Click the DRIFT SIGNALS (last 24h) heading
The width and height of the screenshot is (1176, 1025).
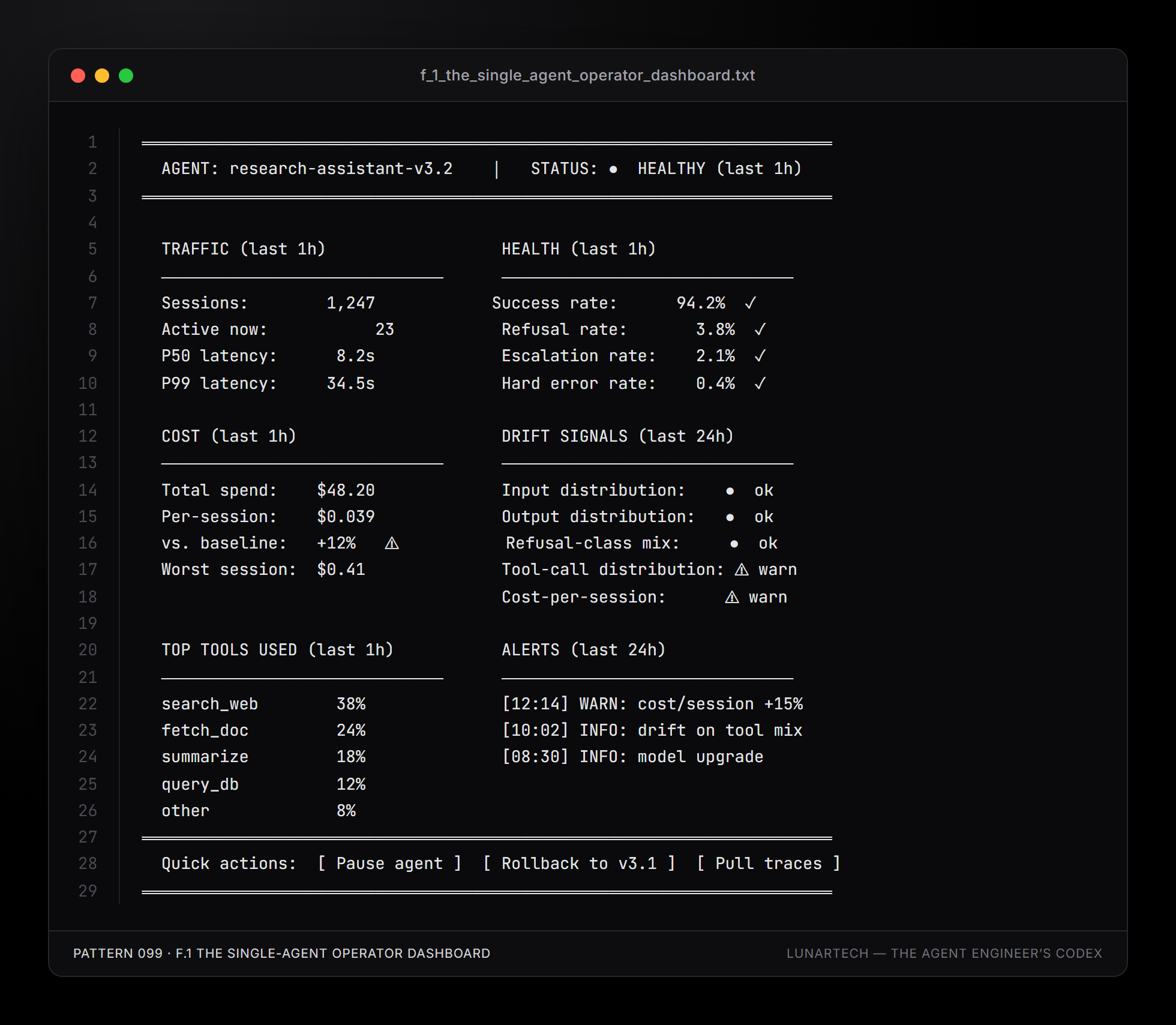617,436
